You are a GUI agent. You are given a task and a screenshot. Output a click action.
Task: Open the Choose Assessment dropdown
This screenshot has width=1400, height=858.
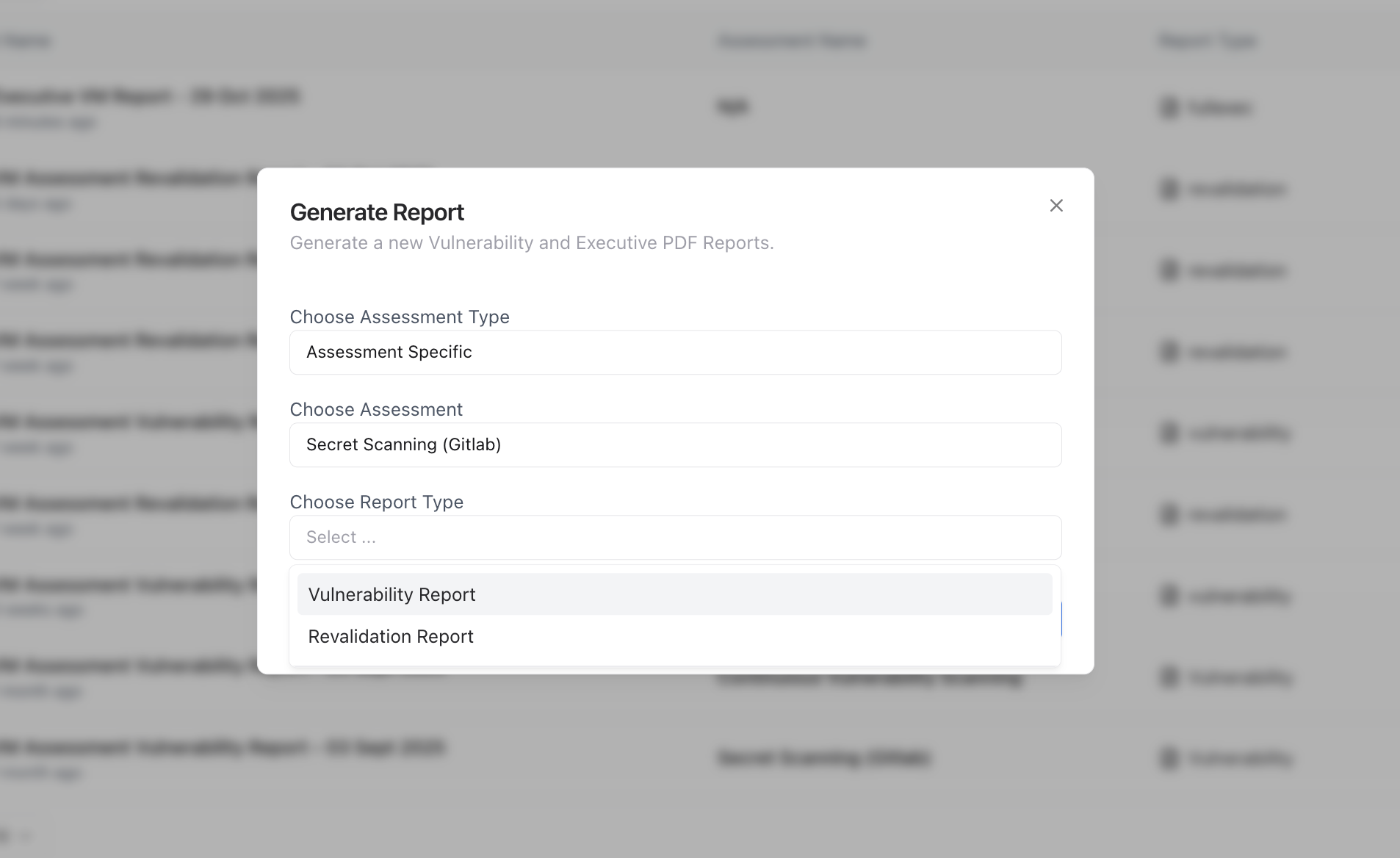675,444
